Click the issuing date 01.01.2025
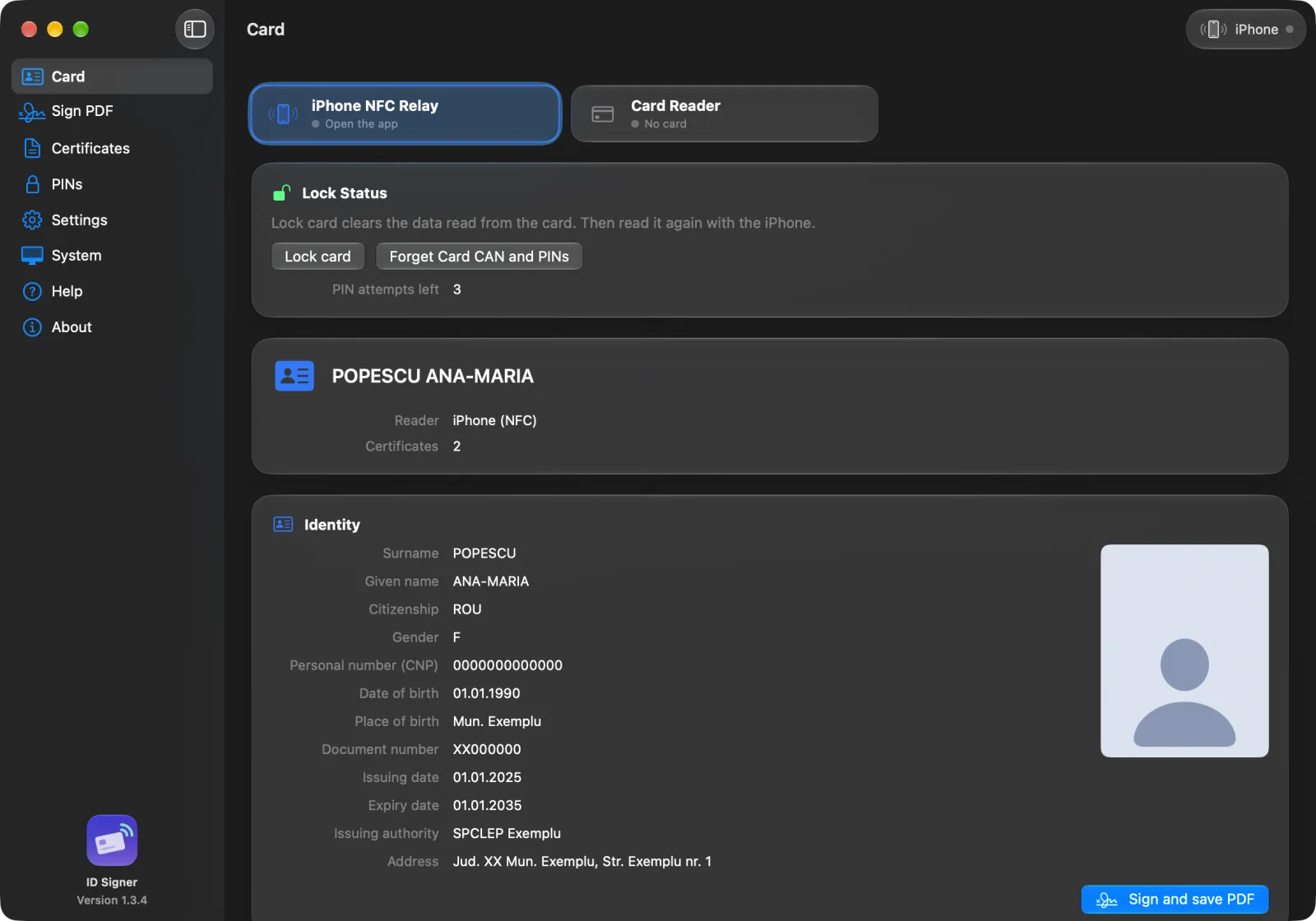Image resolution: width=1316 pixels, height=921 pixels. pos(487,777)
